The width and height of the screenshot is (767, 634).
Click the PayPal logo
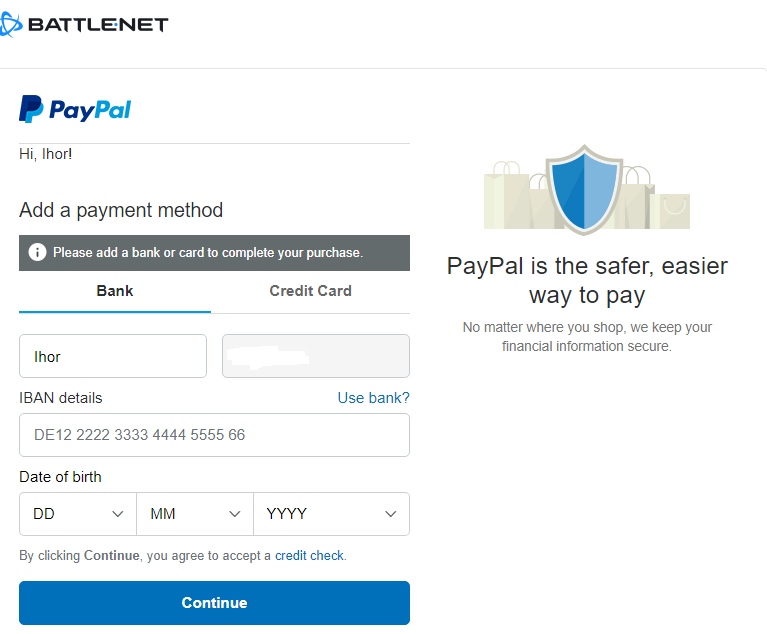75,109
